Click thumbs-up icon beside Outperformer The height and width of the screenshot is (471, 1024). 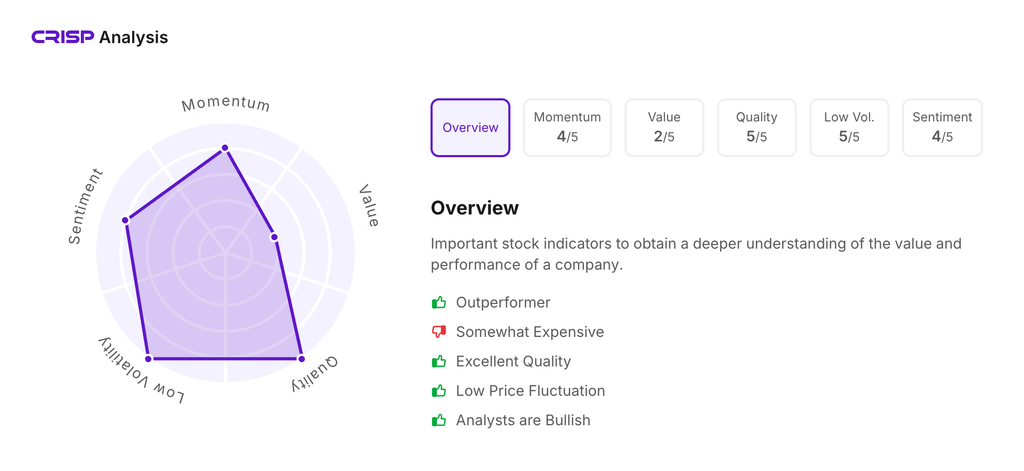tap(439, 303)
